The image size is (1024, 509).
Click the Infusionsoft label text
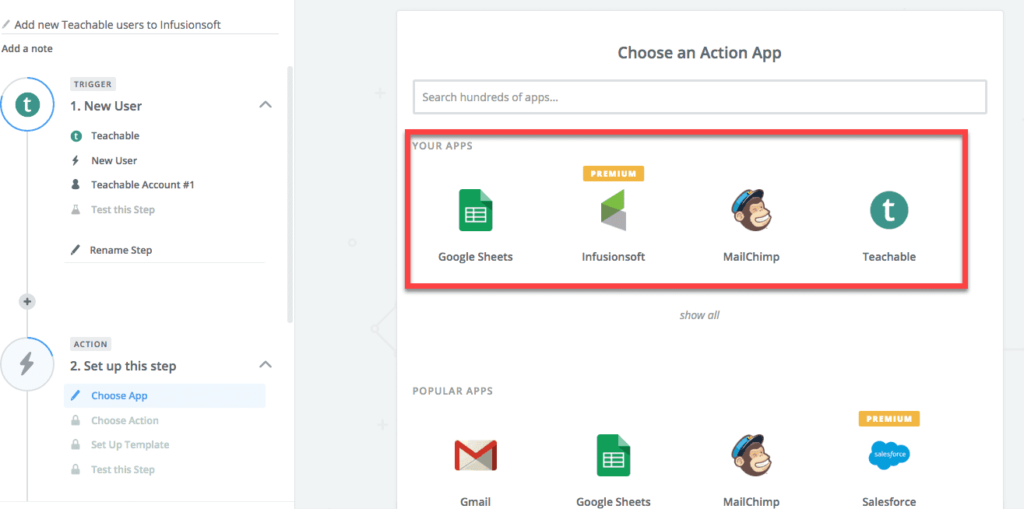(x=613, y=257)
